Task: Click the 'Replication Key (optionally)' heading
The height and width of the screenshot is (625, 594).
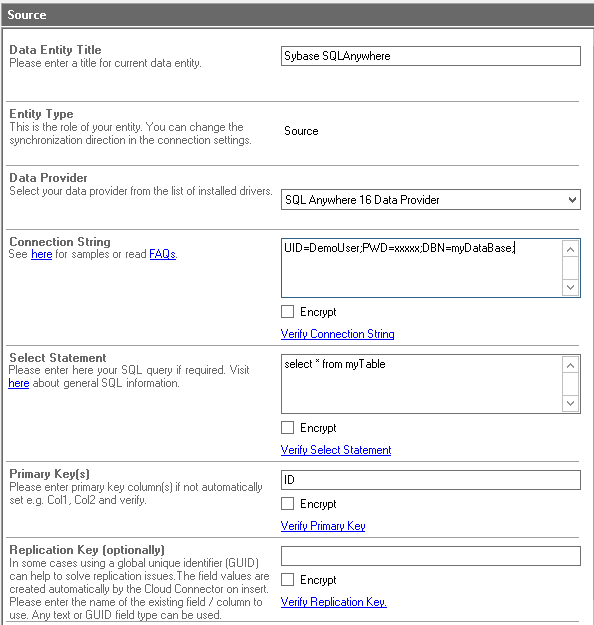Action: click(x=87, y=550)
